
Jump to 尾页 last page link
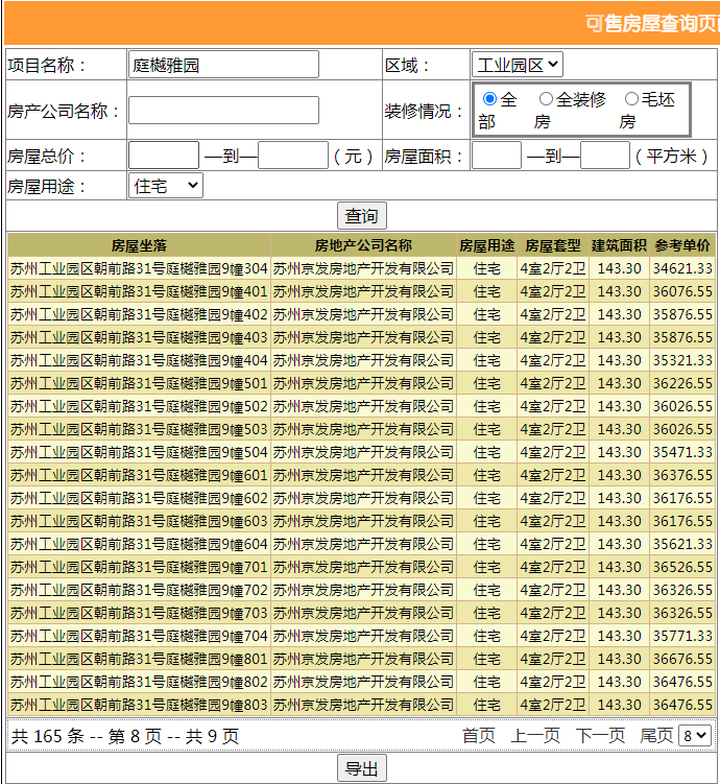click(656, 736)
